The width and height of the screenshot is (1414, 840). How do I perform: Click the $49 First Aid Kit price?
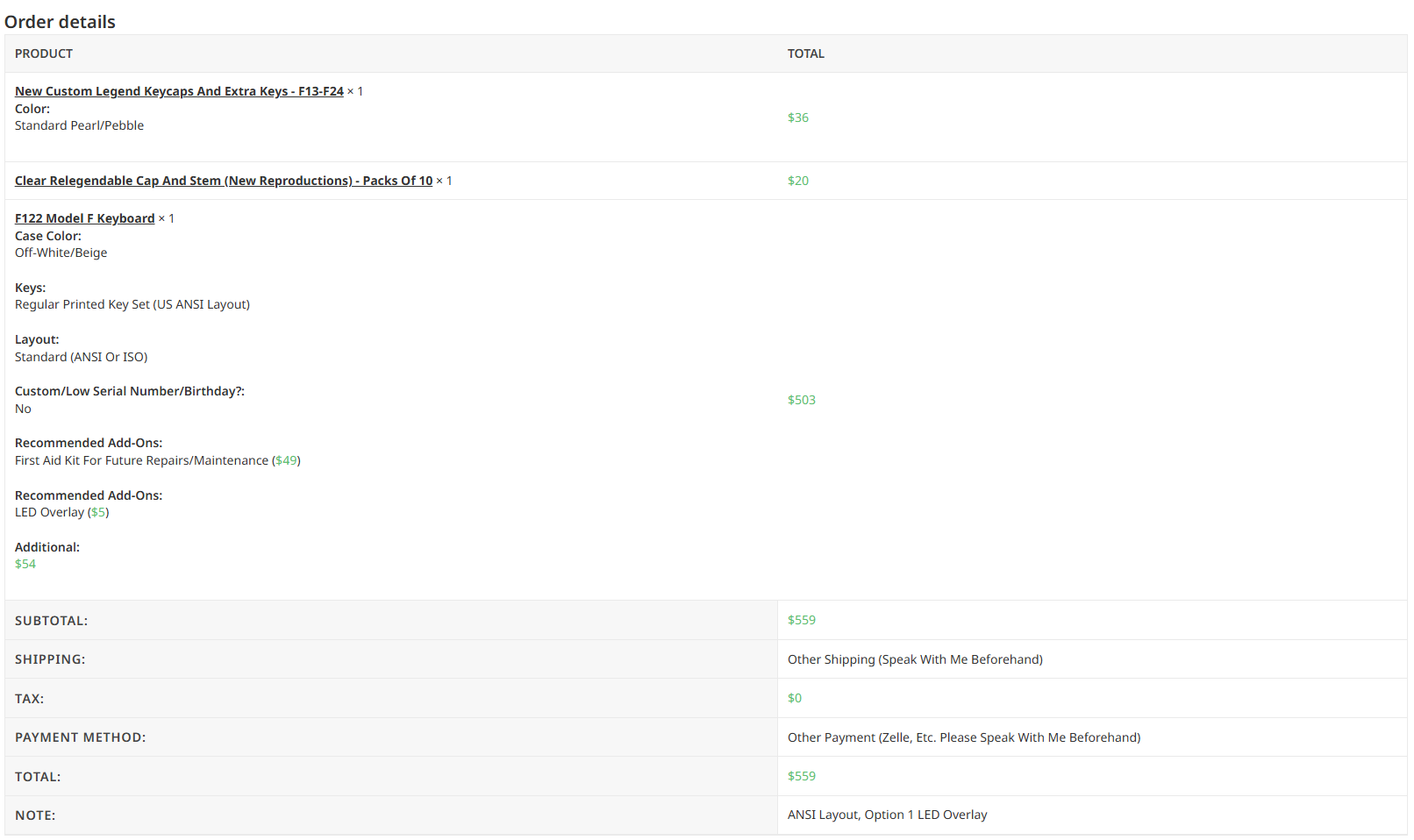286,460
